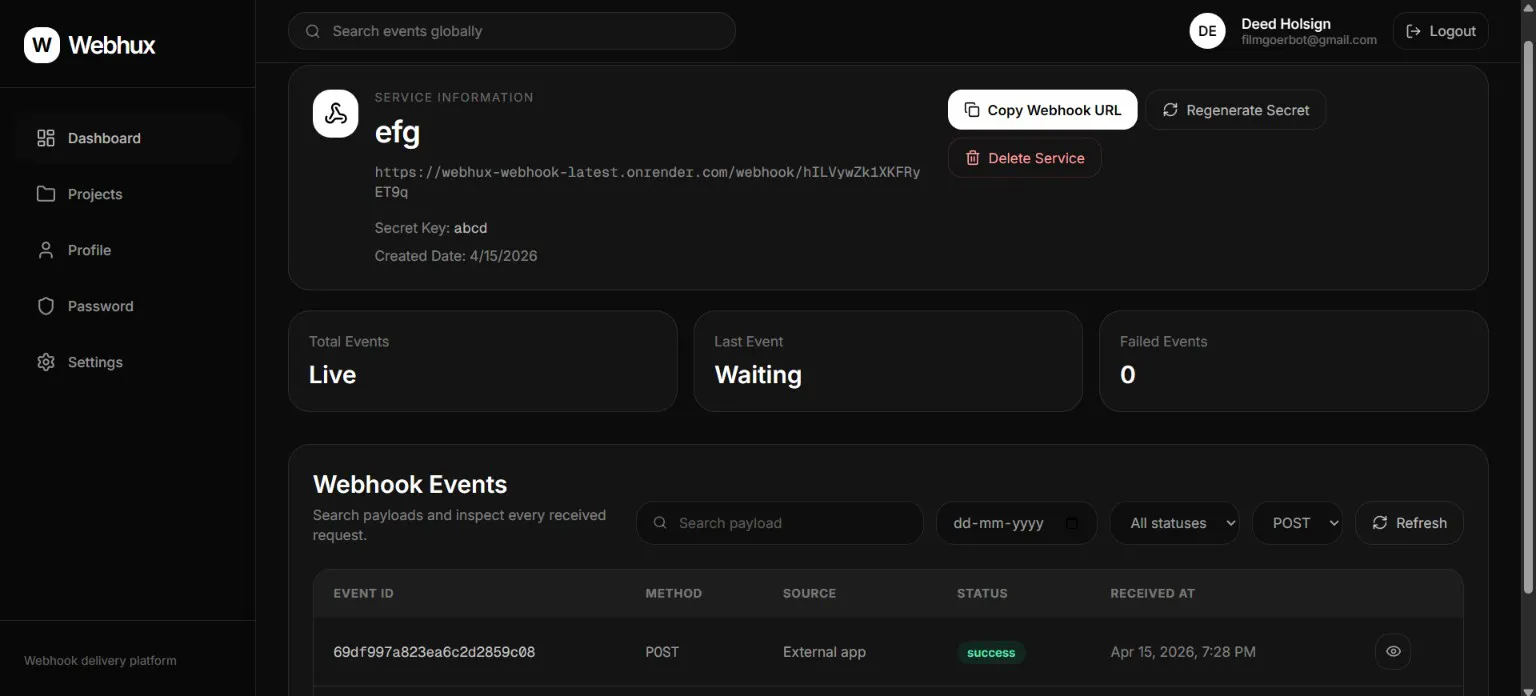Click the Settings gear icon
This screenshot has width=1536, height=696.
(46, 362)
